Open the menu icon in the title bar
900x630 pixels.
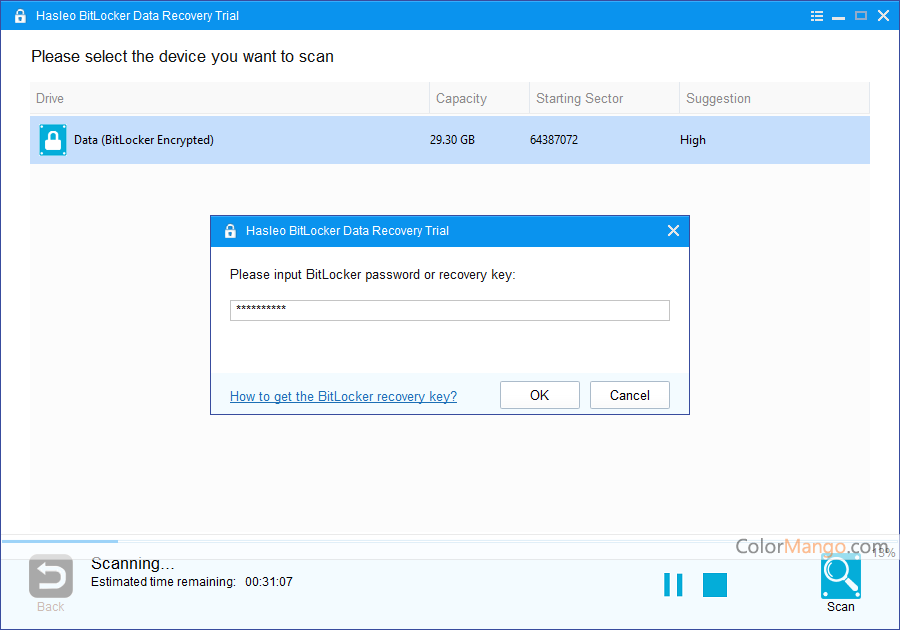(817, 16)
